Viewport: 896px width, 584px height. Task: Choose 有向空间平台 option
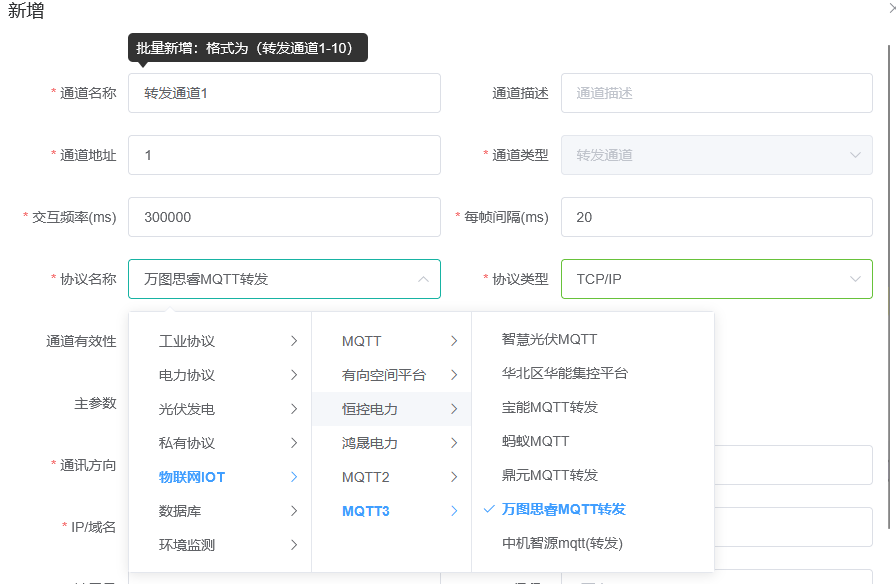(x=384, y=375)
